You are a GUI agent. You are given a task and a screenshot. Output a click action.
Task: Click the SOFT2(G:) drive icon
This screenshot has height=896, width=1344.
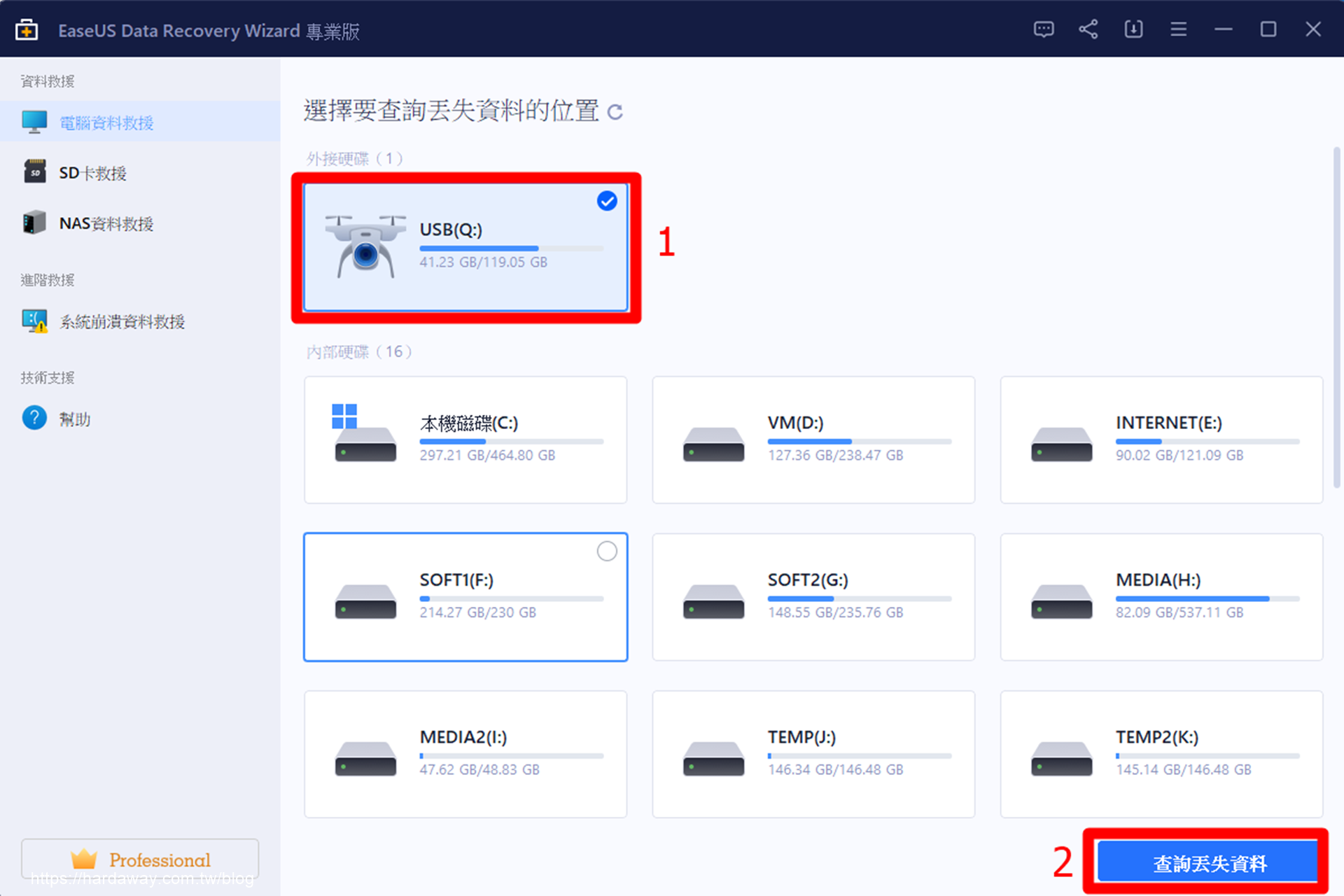[713, 601]
